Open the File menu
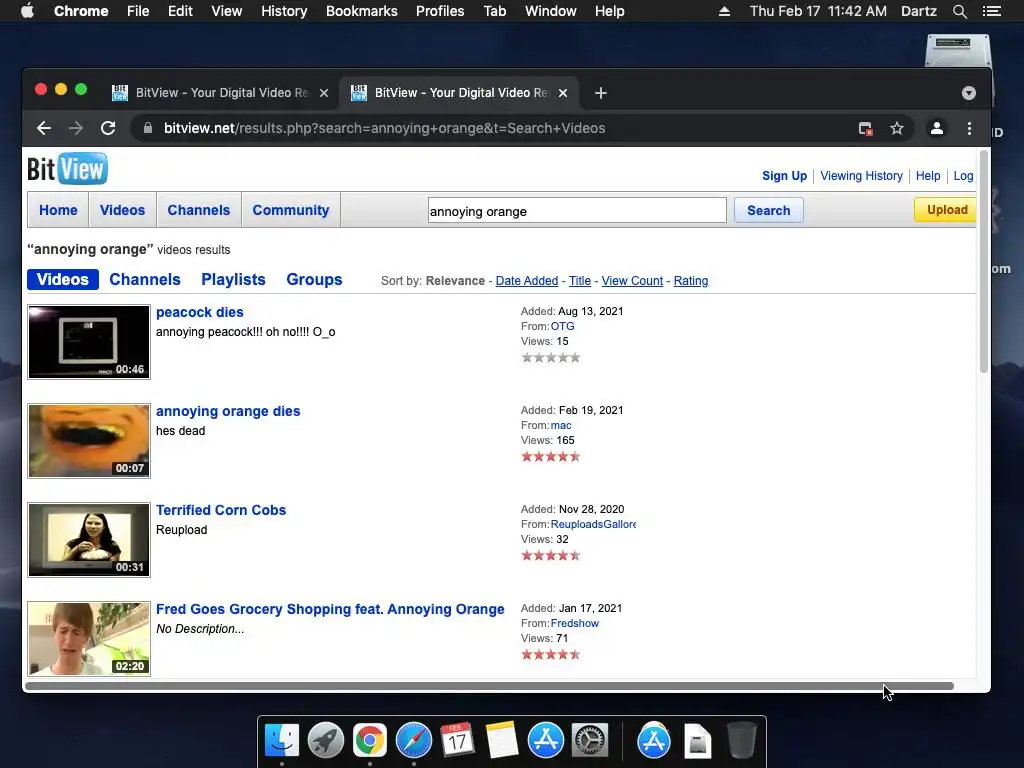 point(138,11)
